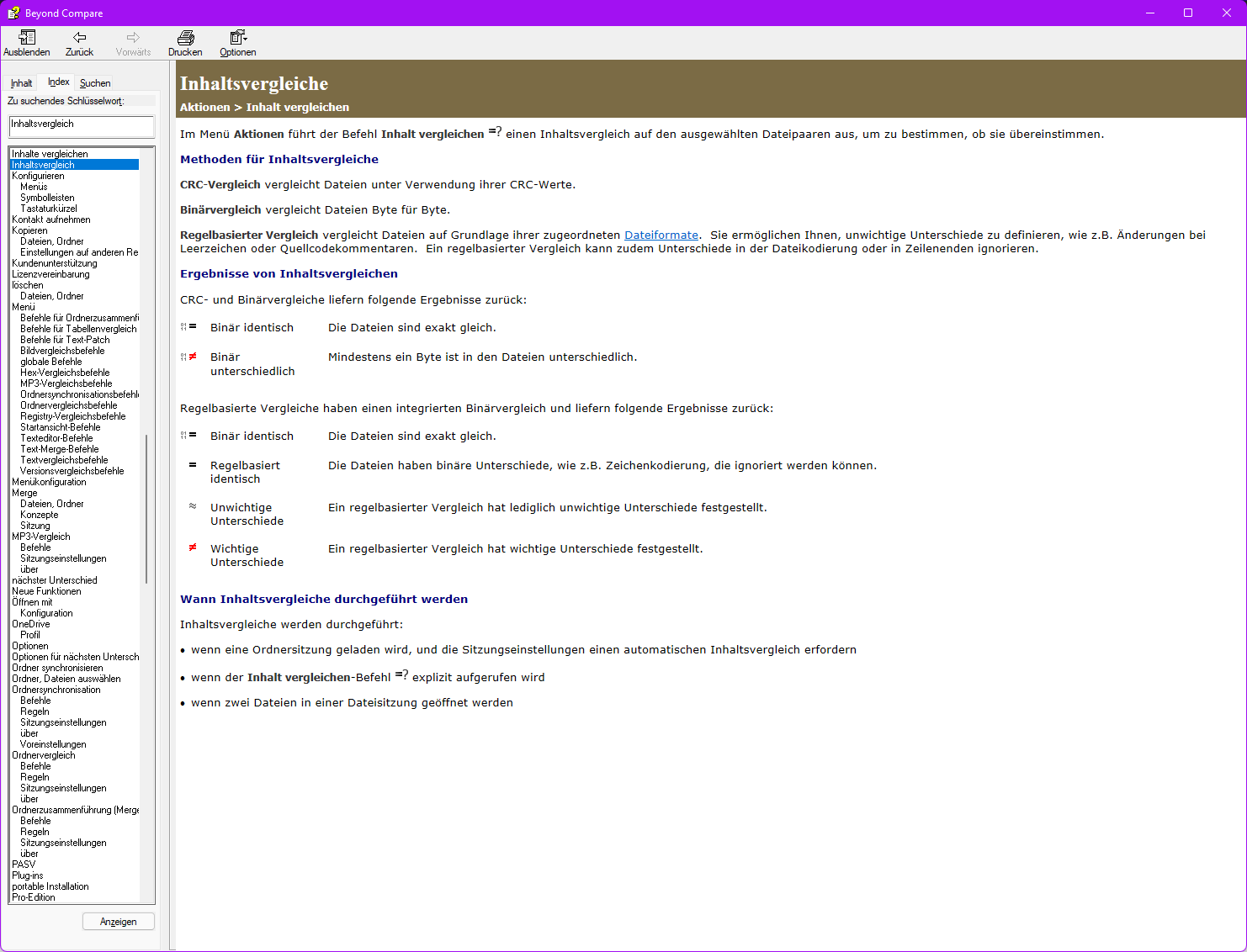The image size is (1247, 952).
Task: Select 'Kundenunterstützung' index entry
Action: click(55, 263)
